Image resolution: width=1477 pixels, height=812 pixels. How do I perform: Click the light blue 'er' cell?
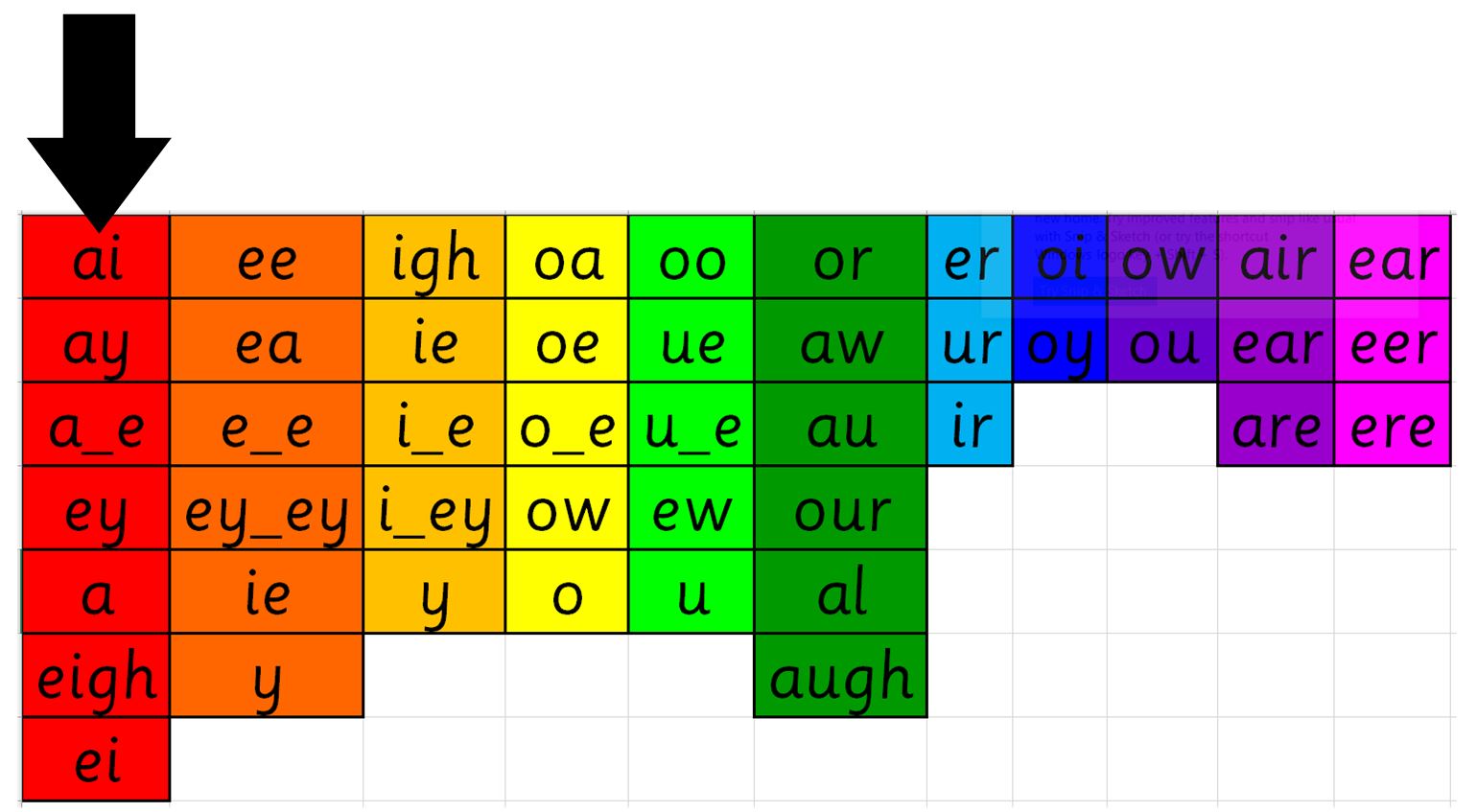tap(970, 257)
